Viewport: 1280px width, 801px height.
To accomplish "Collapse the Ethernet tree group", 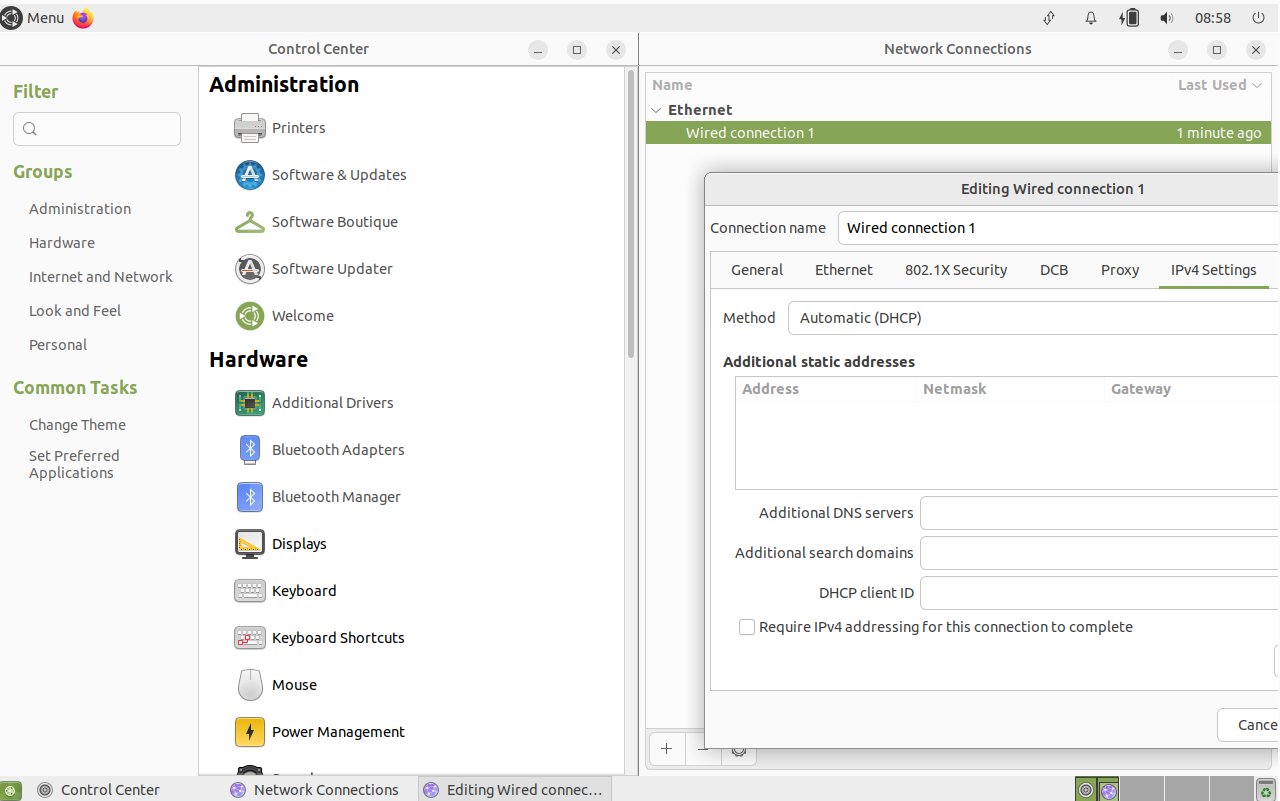I will coord(656,110).
